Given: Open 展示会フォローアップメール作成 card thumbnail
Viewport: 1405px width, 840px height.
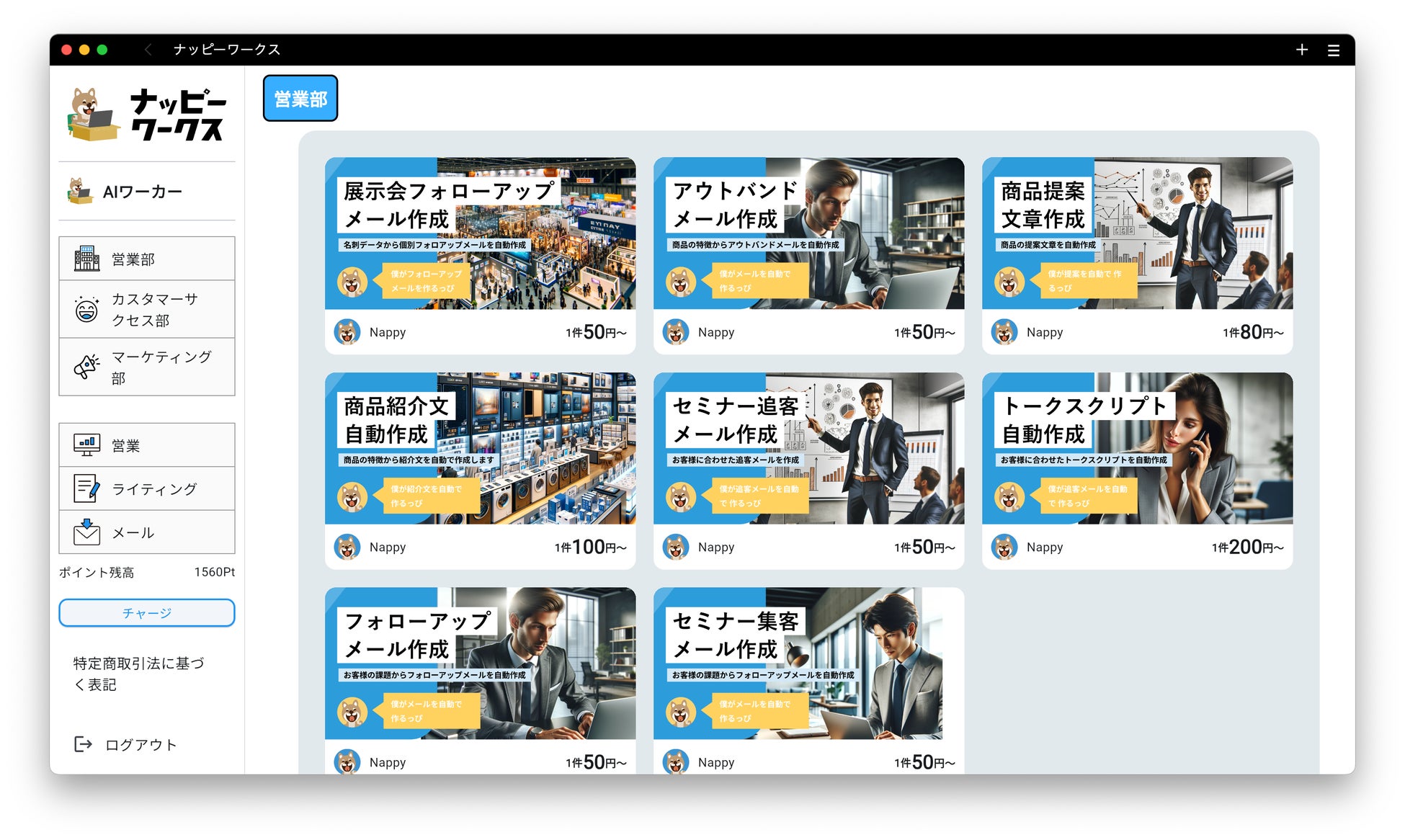Looking at the screenshot, I should tap(480, 233).
